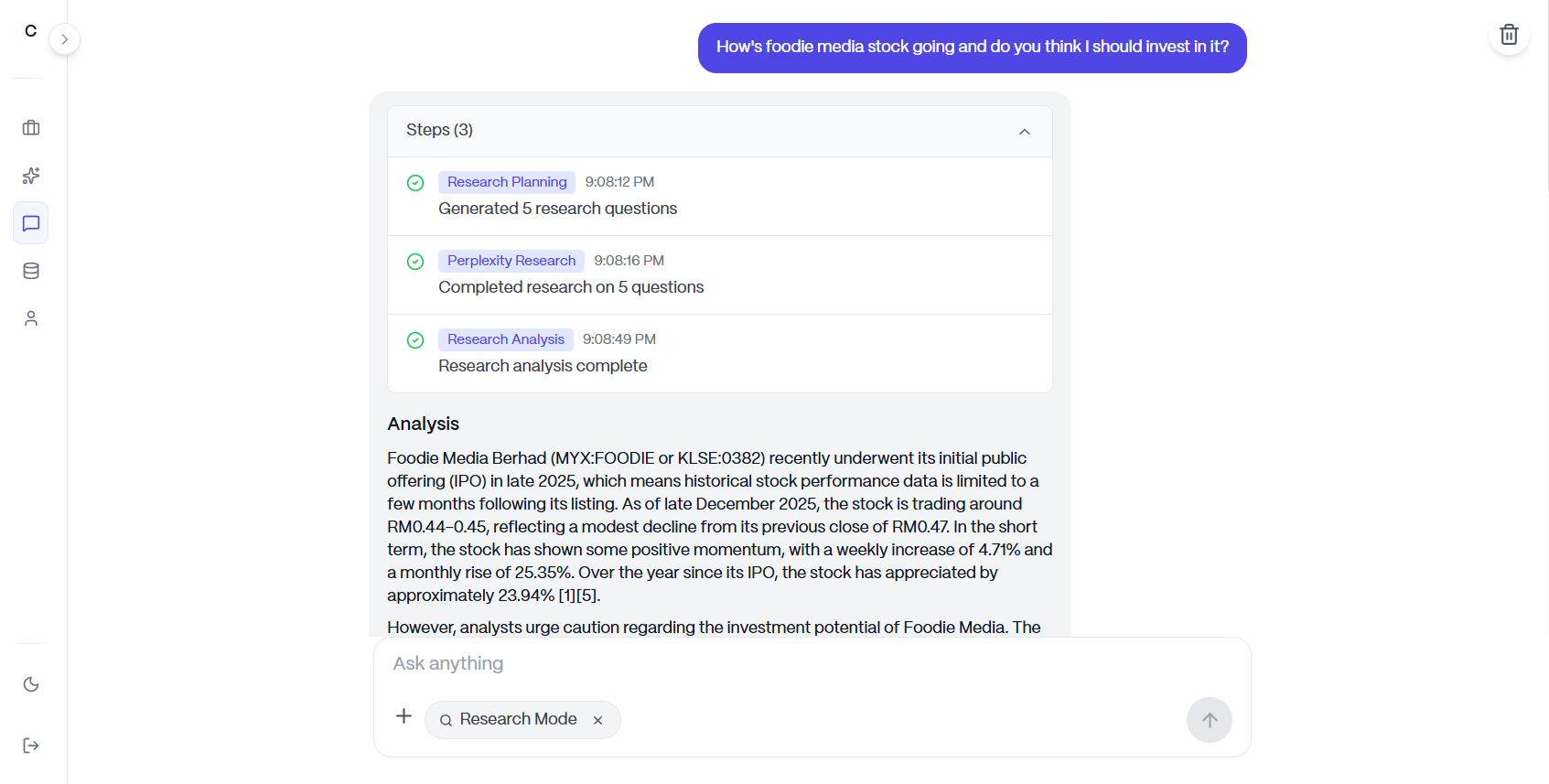Open the chat conversations panel
The image size is (1549, 784).
pyautogui.click(x=30, y=222)
